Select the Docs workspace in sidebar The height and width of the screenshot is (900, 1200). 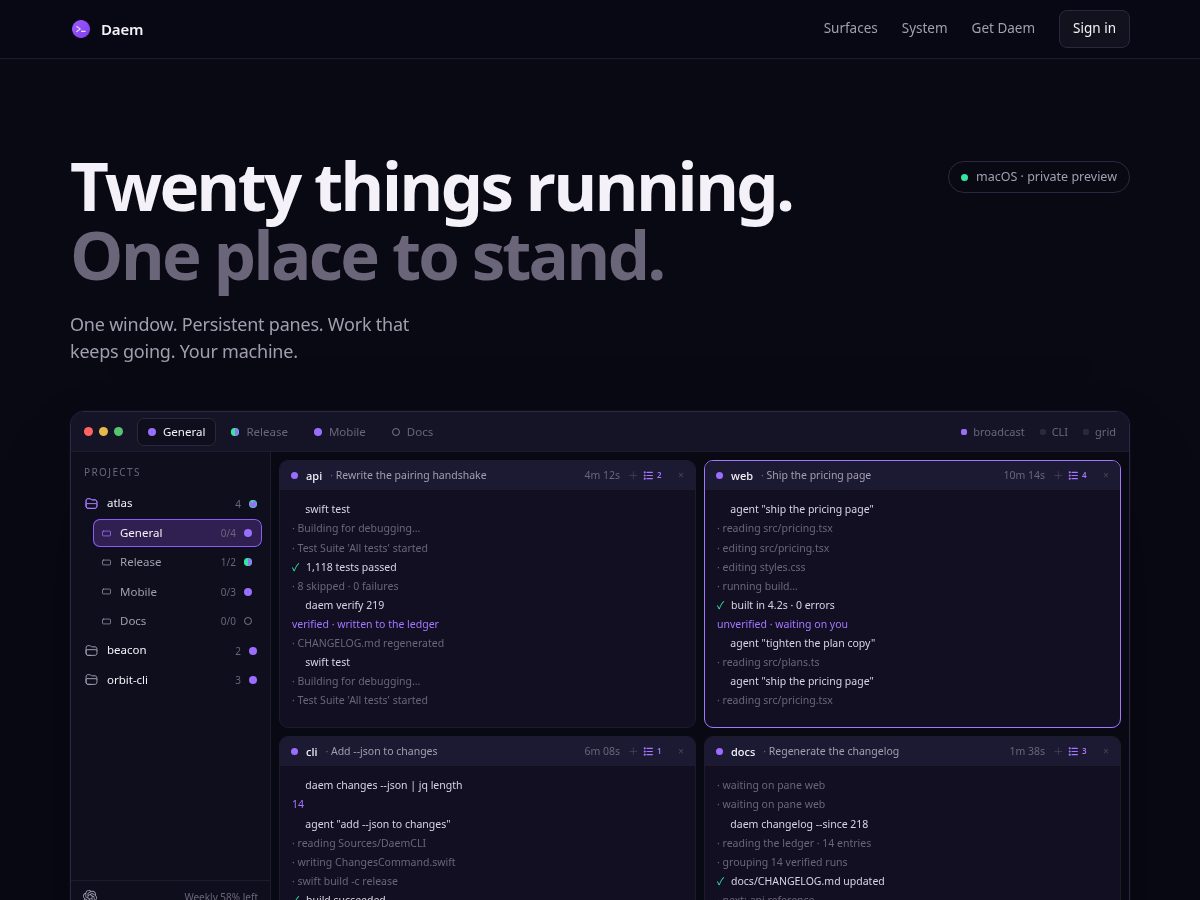[x=177, y=621]
